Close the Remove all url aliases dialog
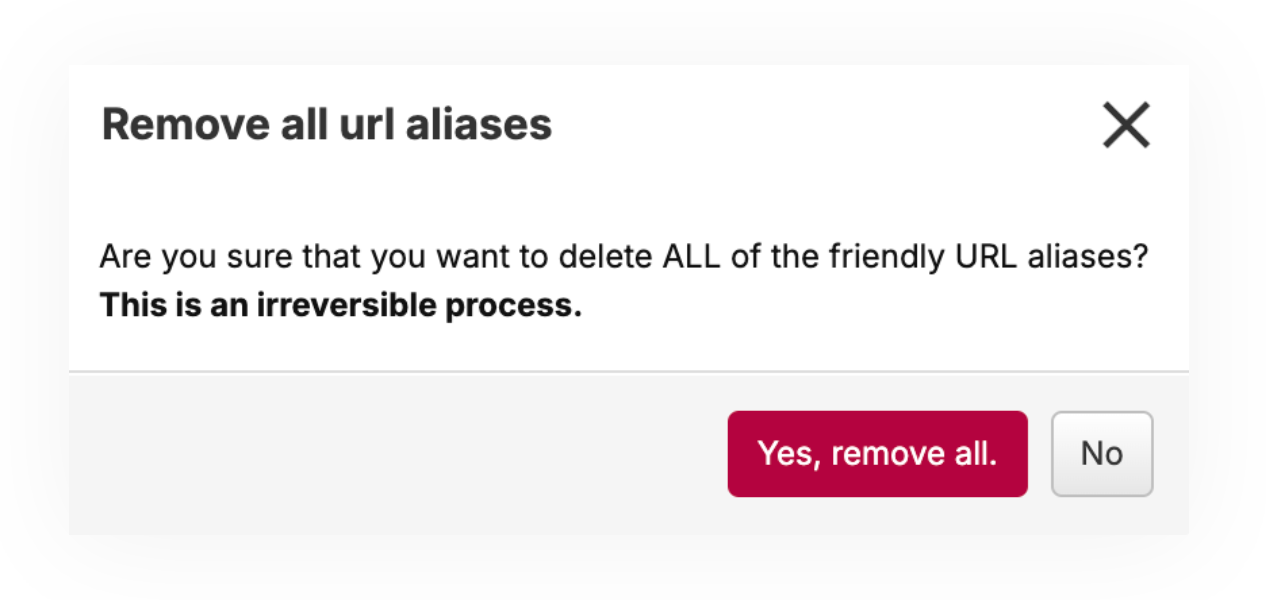The height and width of the screenshot is (600, 1266). pos(1126,126)
